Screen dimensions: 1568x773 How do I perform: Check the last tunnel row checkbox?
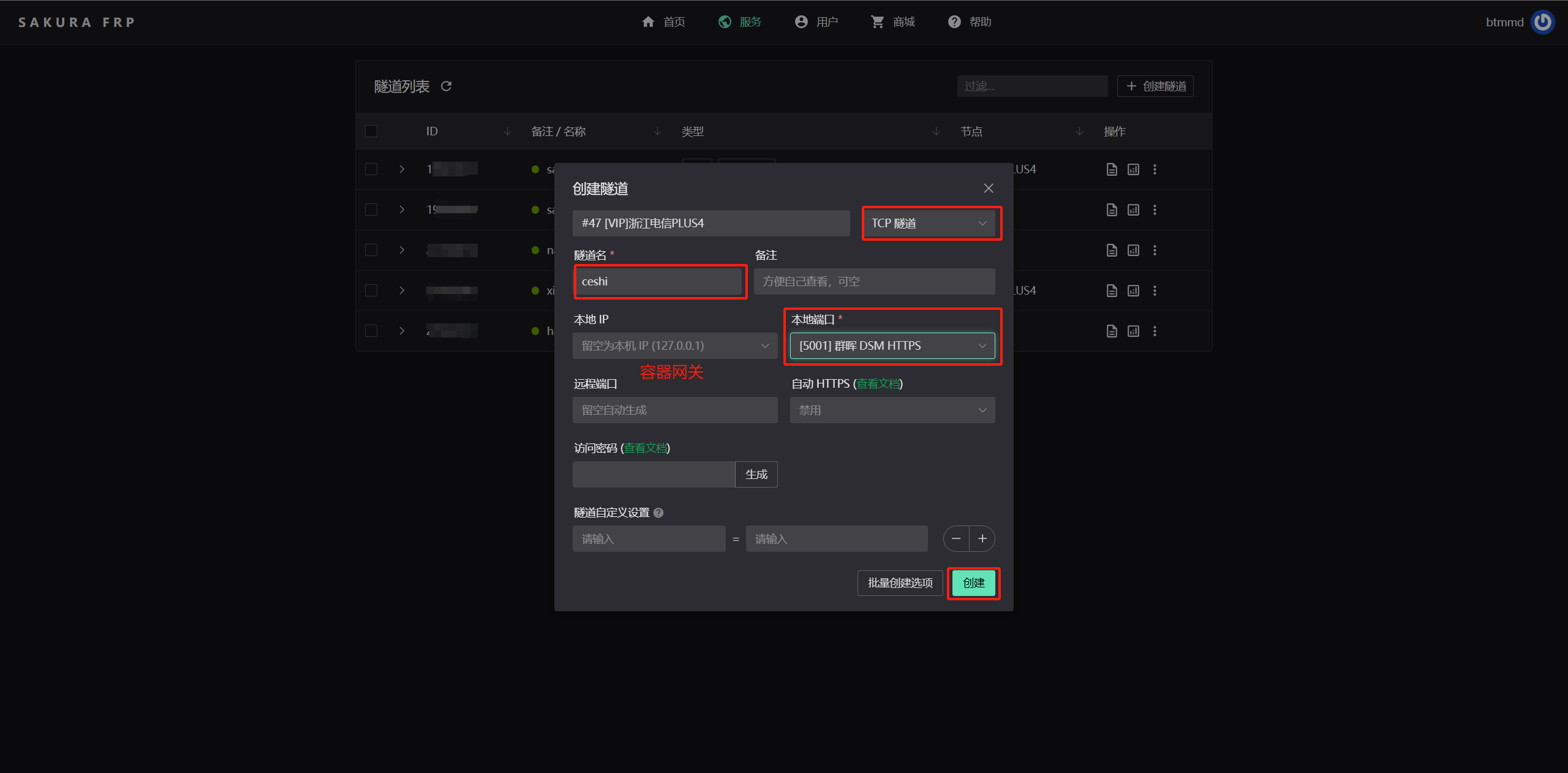tap(371, 331)
